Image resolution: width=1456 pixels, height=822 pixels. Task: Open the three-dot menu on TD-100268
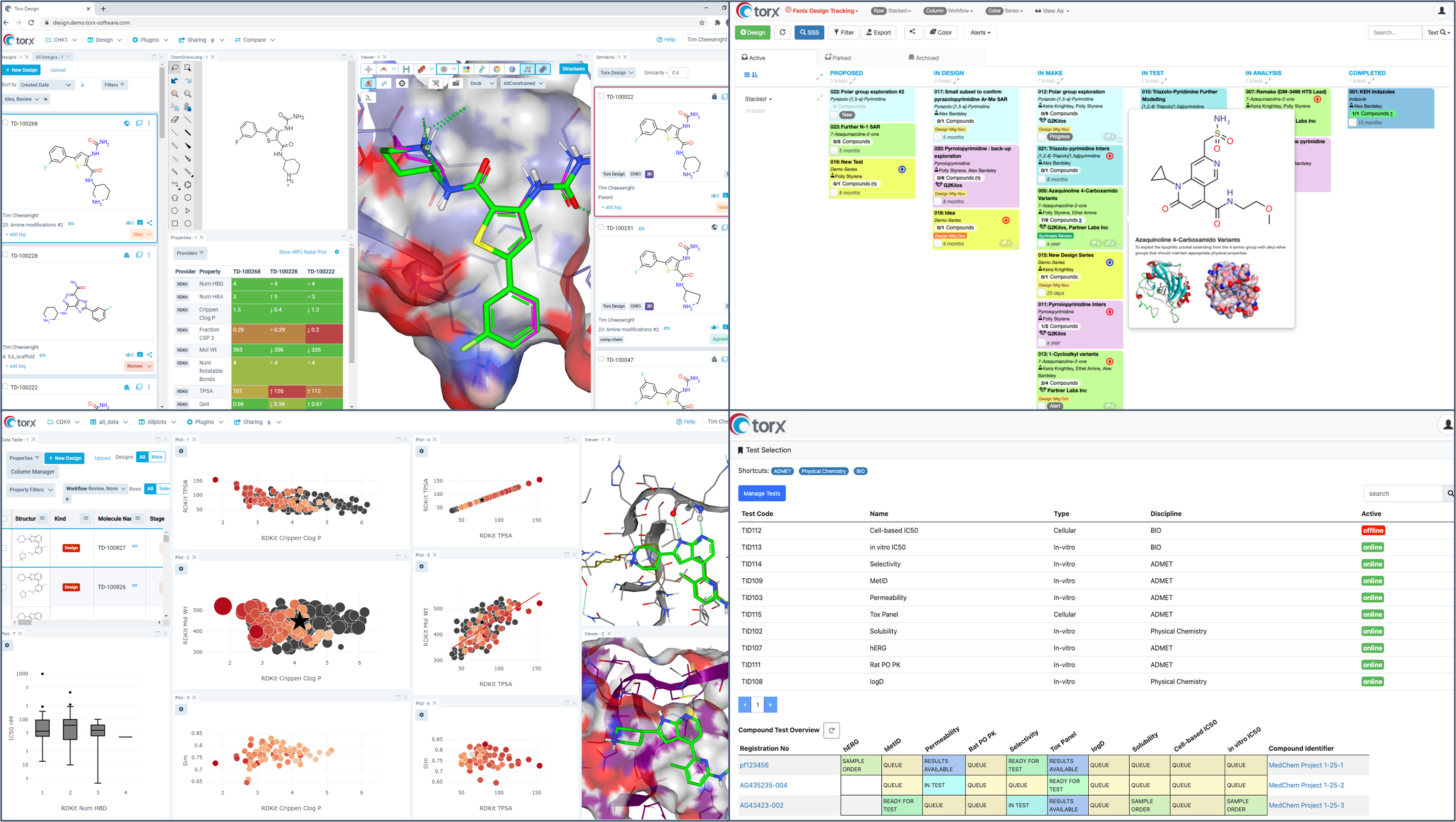(149, 123)
